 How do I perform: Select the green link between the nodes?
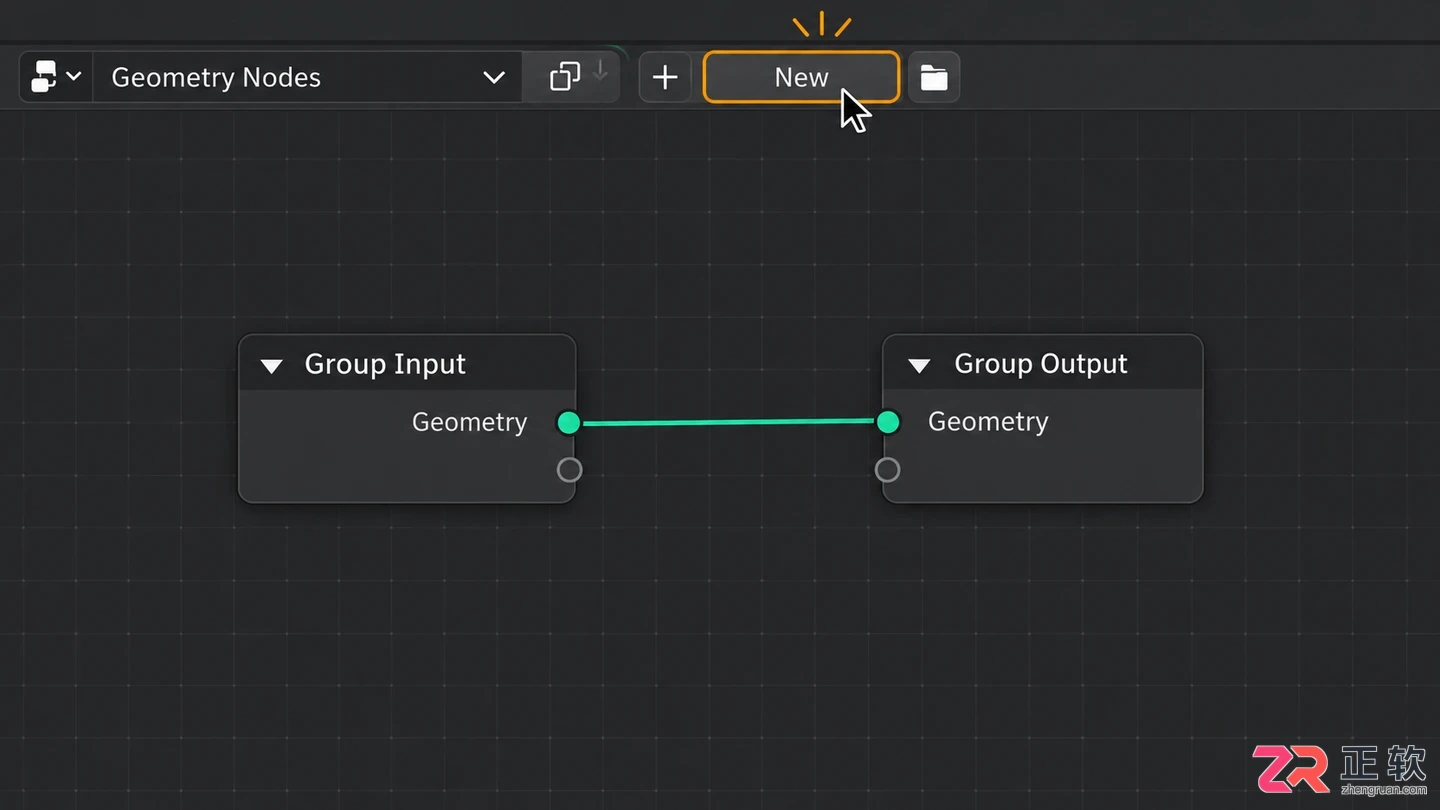coord(728,422)
